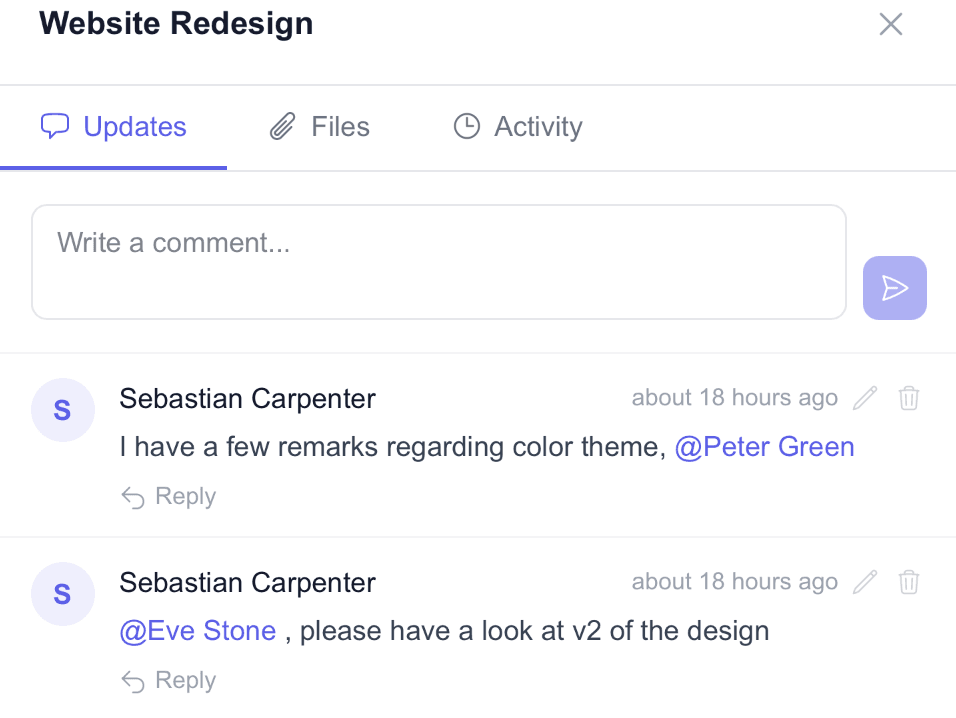Screen dimensions: 956x718
Task: Reply to the color theme remarks comment
Action: (x=169, y=497)
